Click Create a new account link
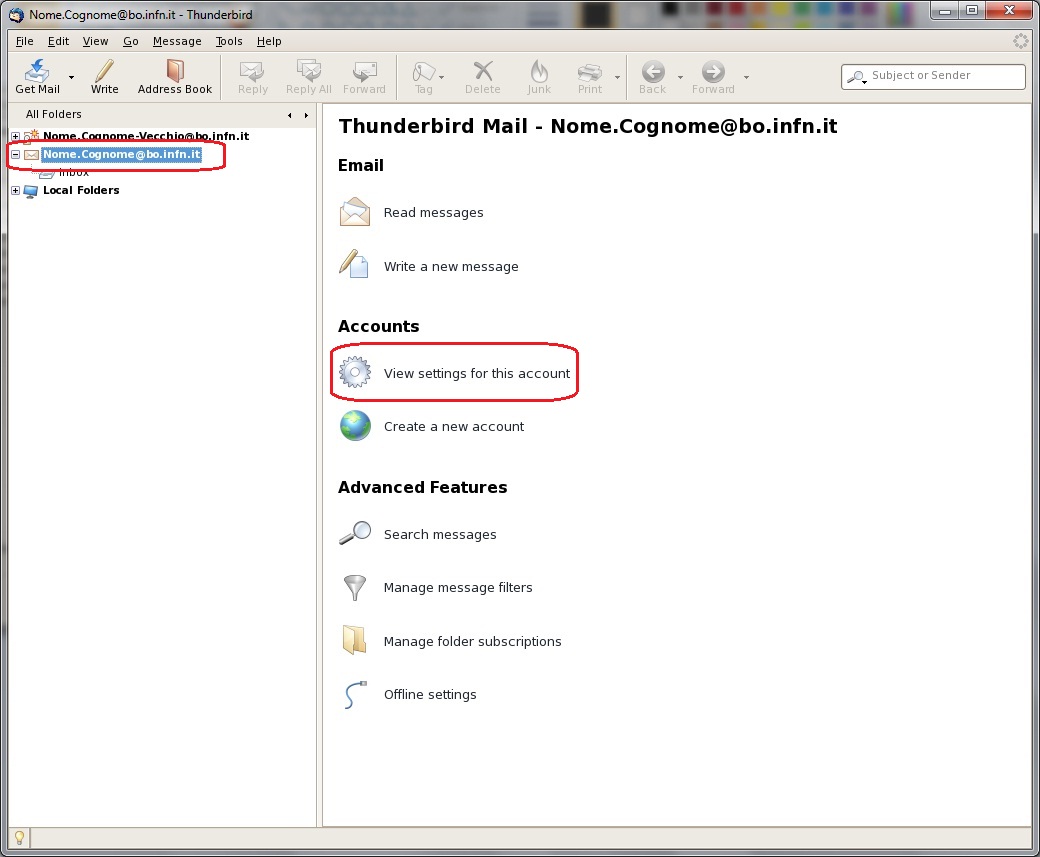This screenshot has height=857, width=1040. click(454, 427)
